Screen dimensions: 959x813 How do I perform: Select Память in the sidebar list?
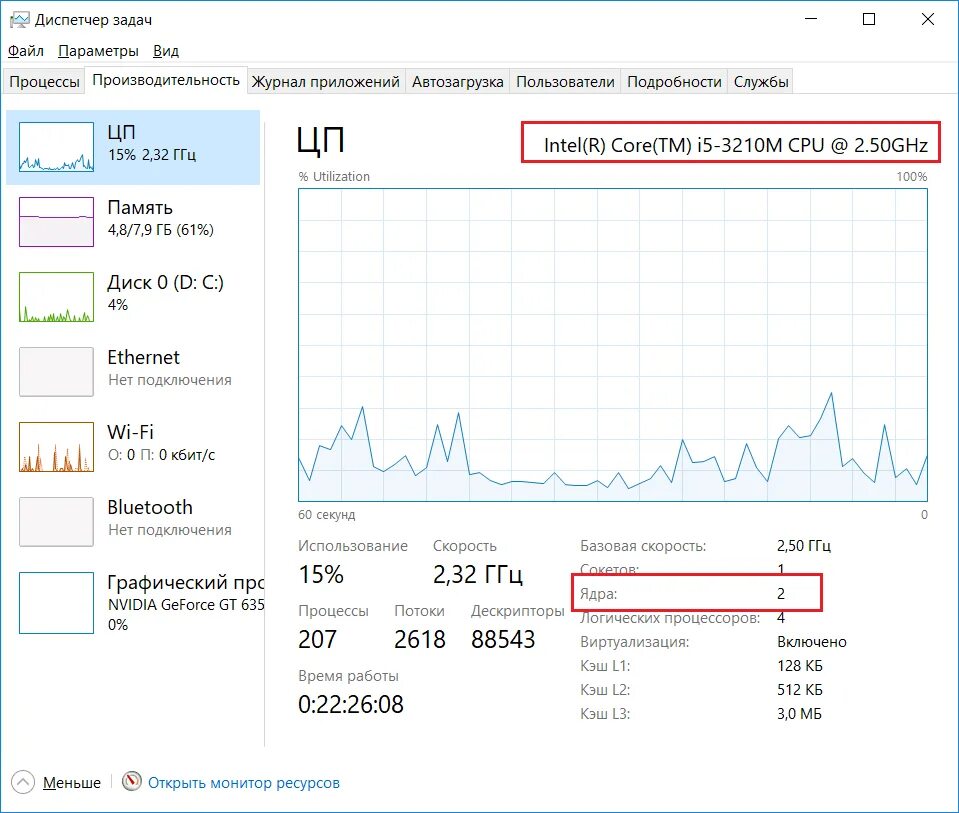pyautogui.click(x=133, y=221)
